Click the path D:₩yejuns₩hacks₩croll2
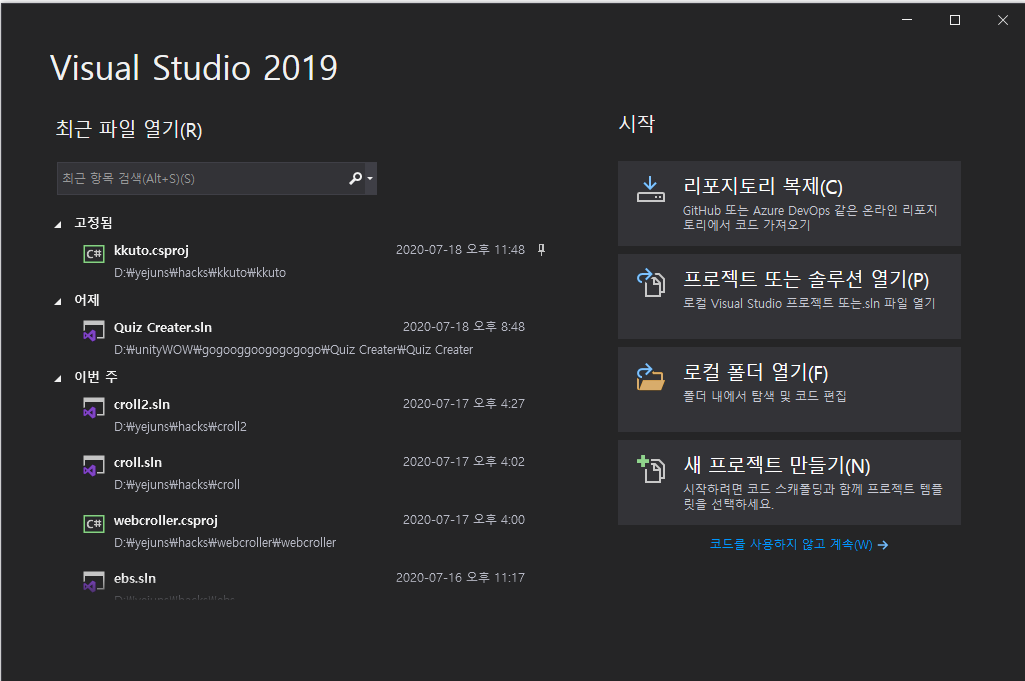 (180, 427)
